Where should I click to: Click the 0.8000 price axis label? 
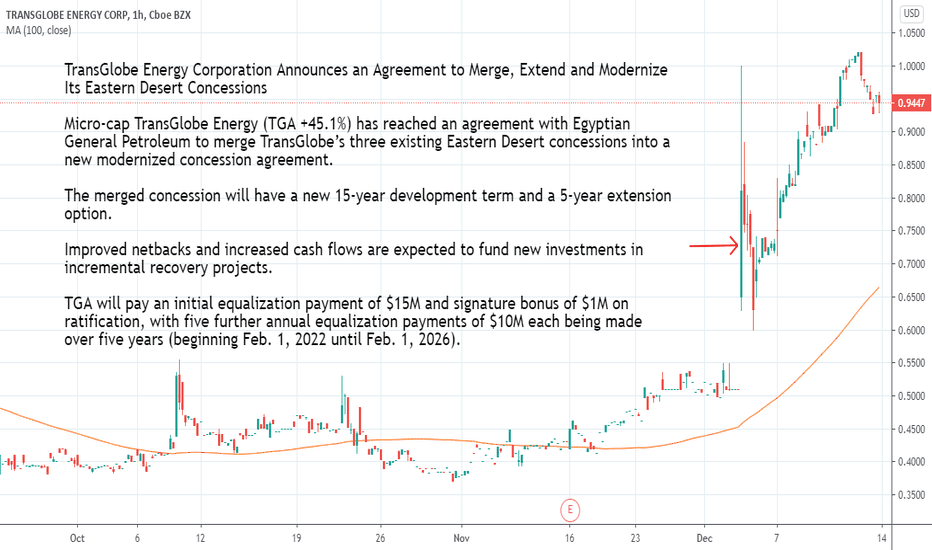(911, 198)
